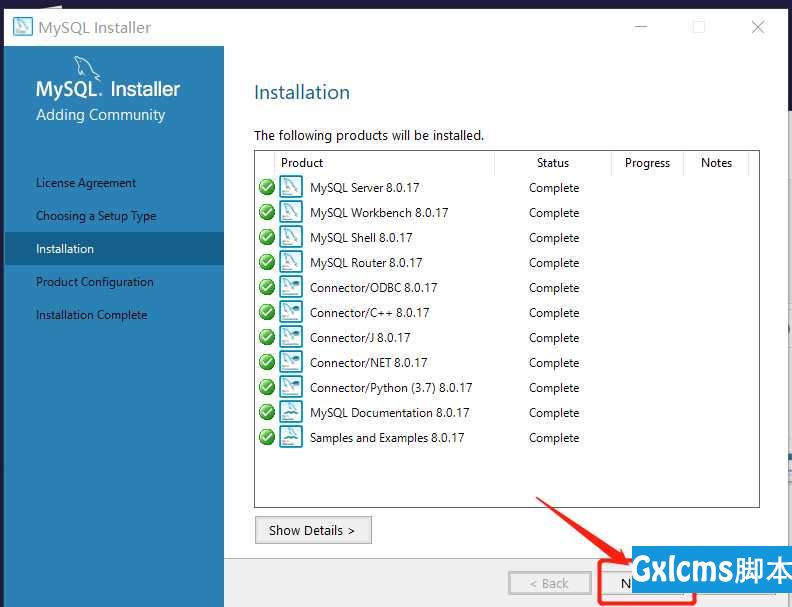Click the MySQL Router 8.0.17 product icon
This screenshot has height=607, width=792.
click(x=291, y=262)
